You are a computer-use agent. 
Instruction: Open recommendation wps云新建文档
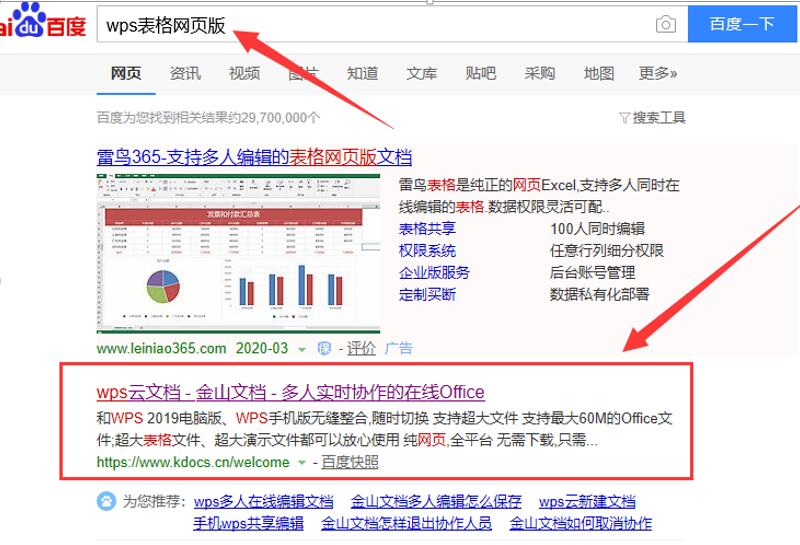[x=587, y=502]
